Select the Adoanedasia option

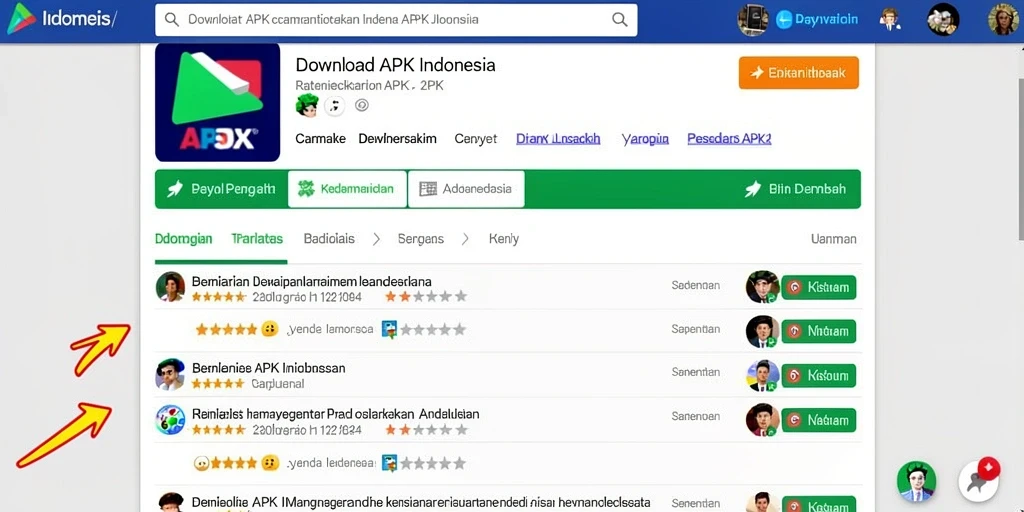point(466,189)
